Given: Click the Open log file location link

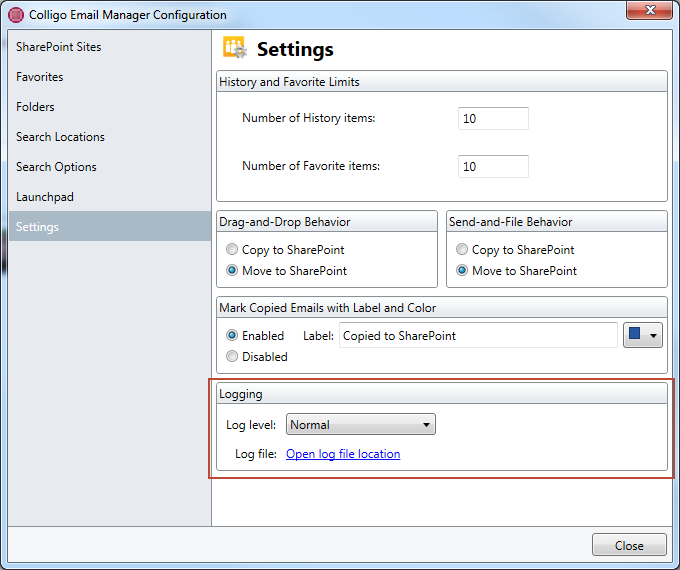Looking at the screenshot, I should click(x=343, y=454).
